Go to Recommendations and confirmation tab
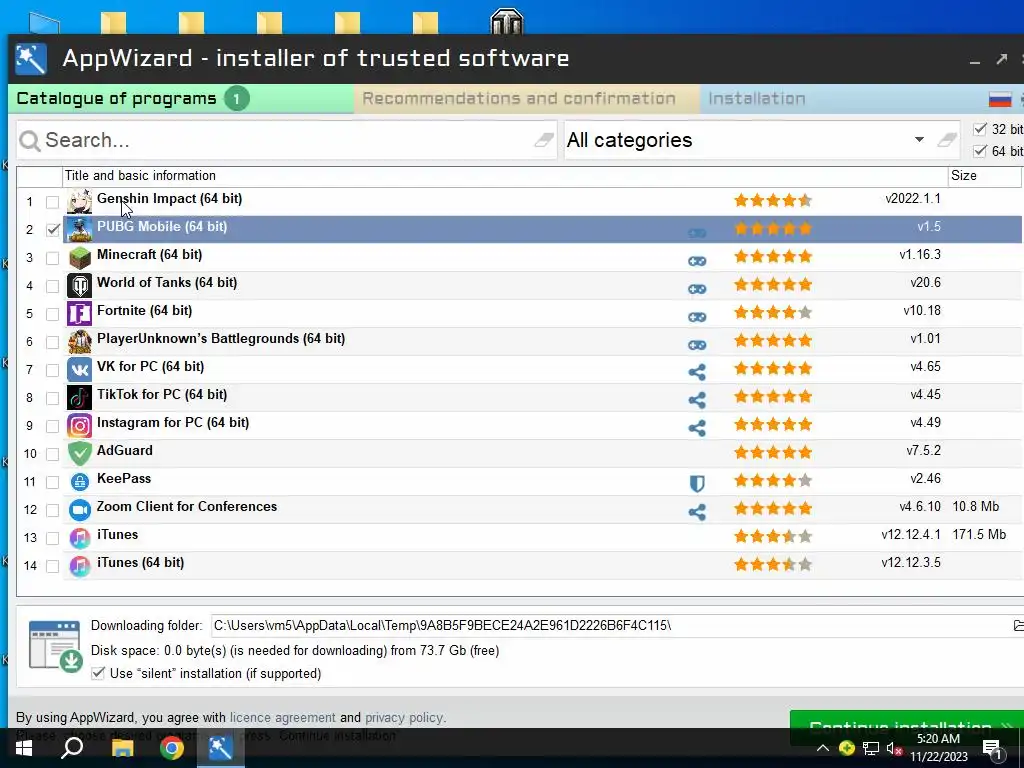The image size is (1024, 768). (x=526, y=99)
